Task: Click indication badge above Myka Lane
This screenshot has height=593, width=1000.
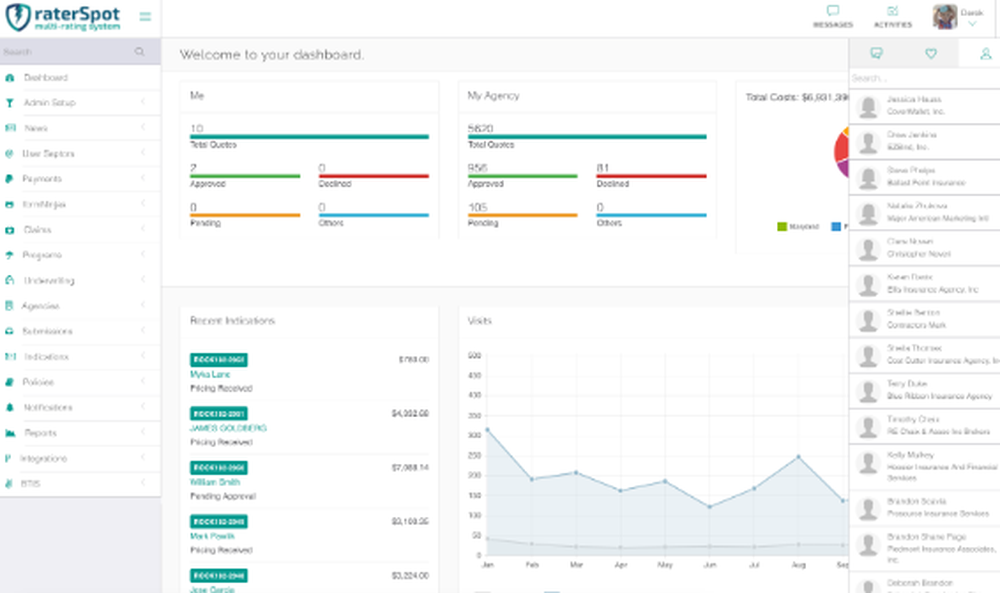Action: (x=219, y=360)
